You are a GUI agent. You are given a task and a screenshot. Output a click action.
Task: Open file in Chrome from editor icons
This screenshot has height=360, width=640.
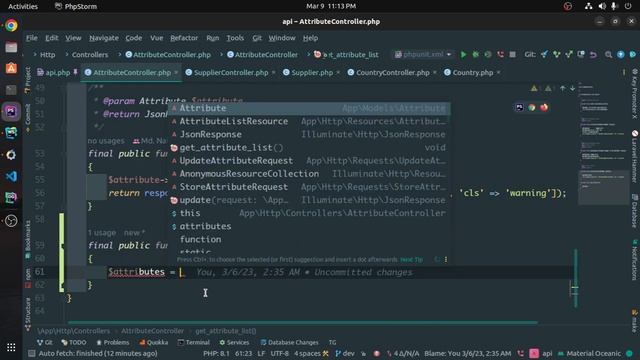coord(531,107)
